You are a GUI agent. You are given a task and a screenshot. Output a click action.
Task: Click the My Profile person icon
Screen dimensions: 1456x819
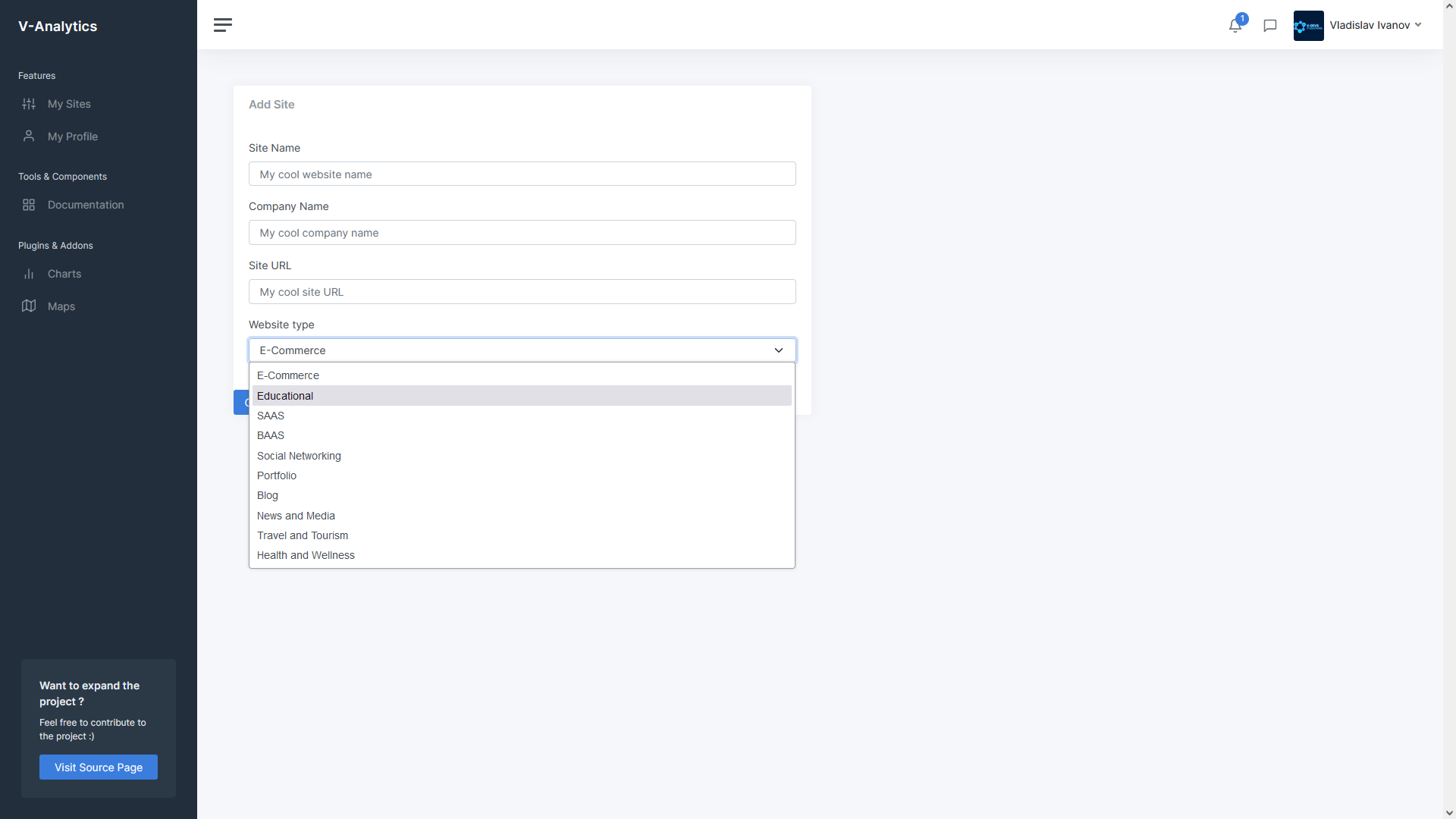point(29,136)
